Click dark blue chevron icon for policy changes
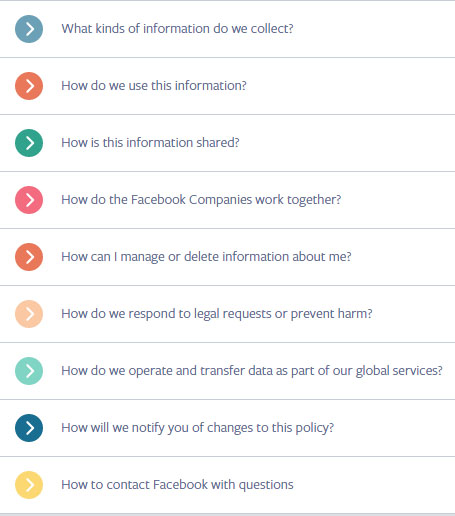This screenshot has width=455, height=516. tap(29, 428)
